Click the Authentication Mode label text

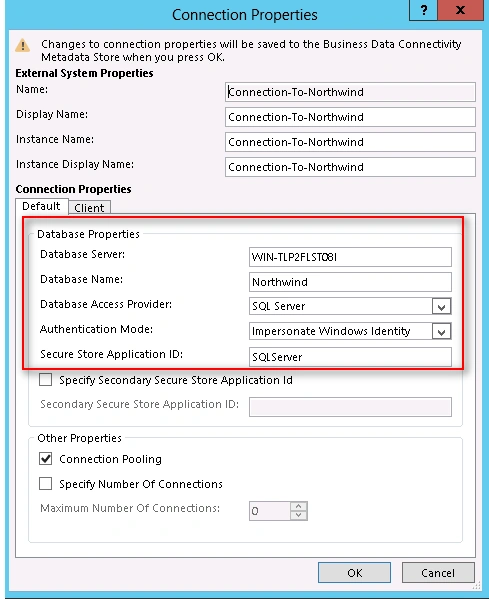[96, 329]
